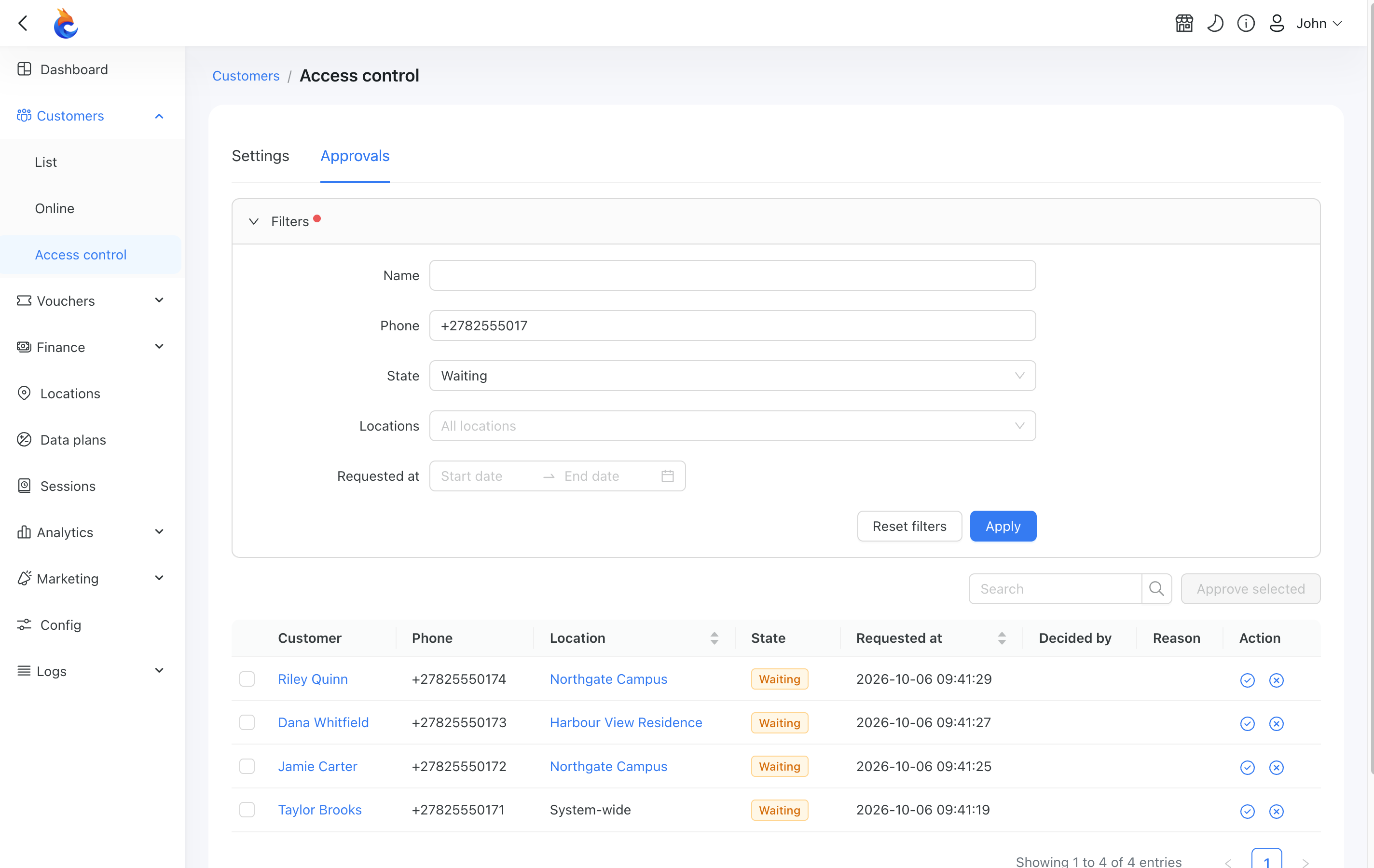The height and width of the screenshot is (868, 1374).
Task: Go to Sessions in the sidebar
Action: [x=91, y=486]
